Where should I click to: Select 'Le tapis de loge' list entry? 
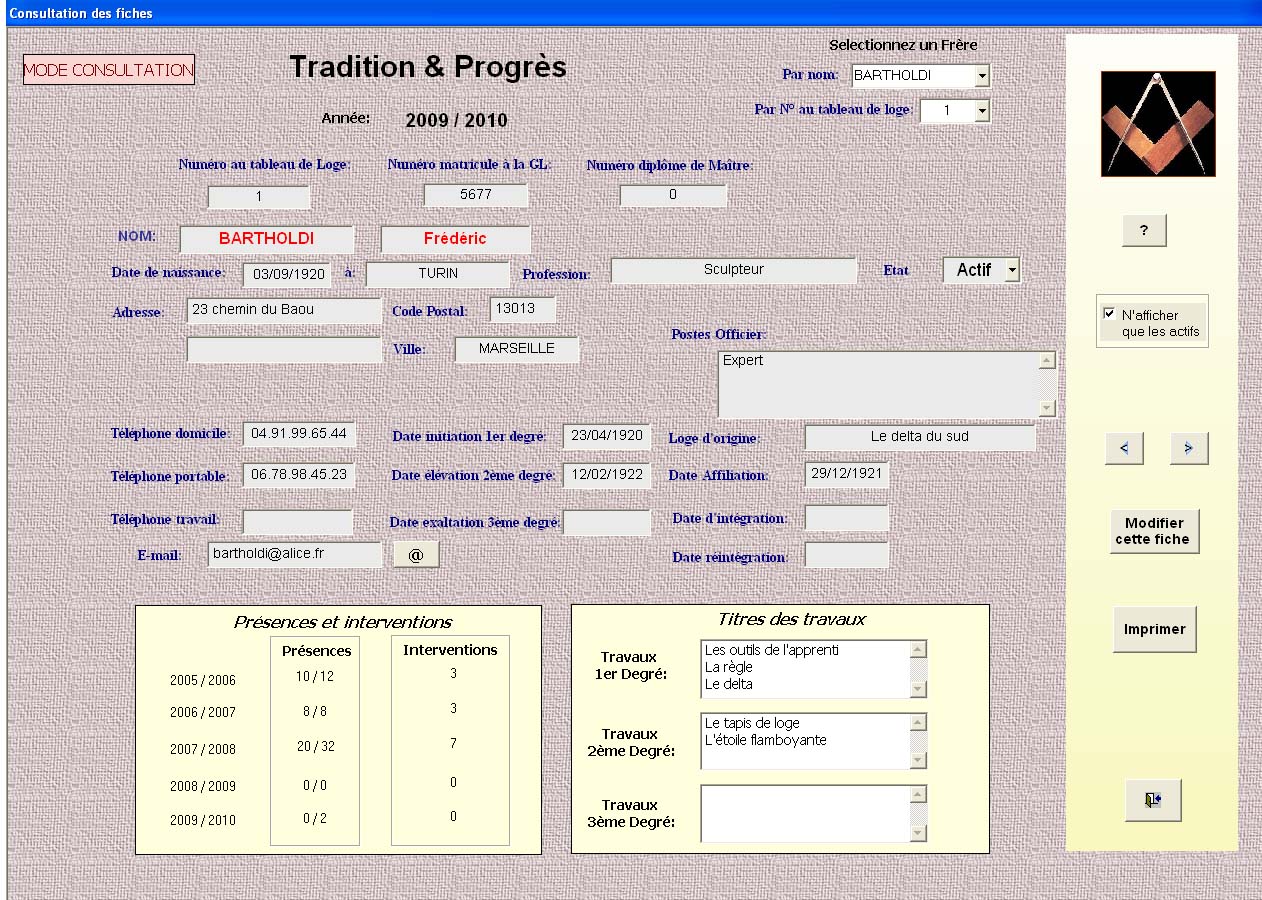point(752,723)
